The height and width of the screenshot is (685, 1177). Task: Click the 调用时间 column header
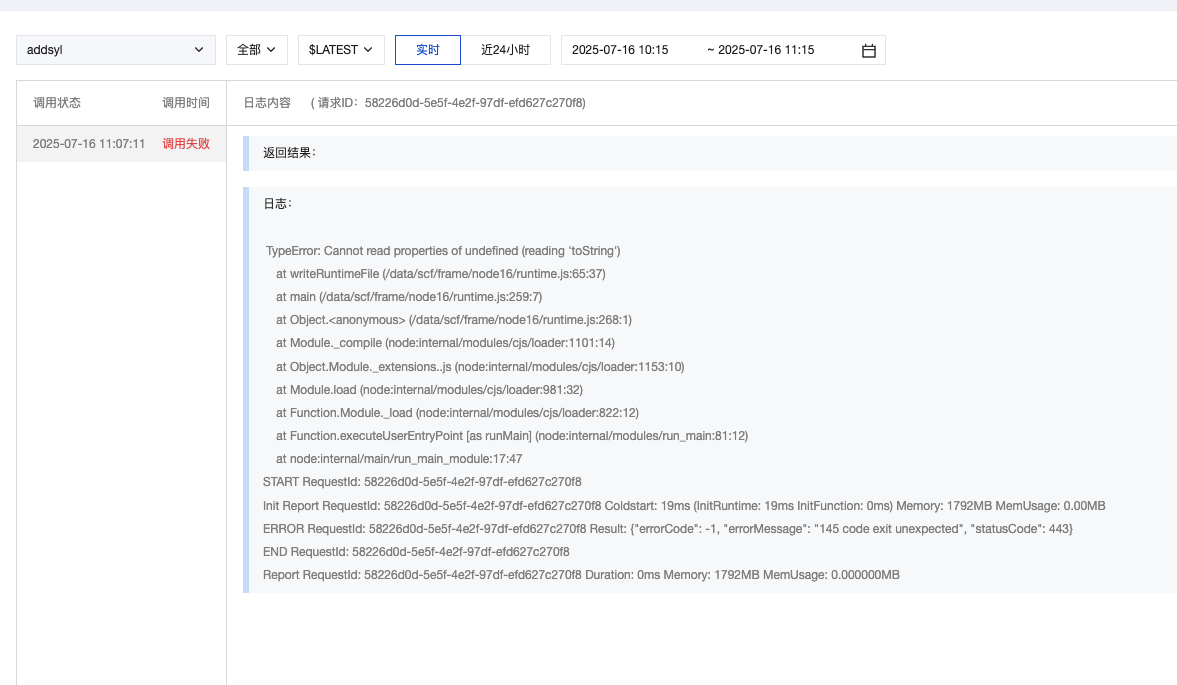pos(186,103)
